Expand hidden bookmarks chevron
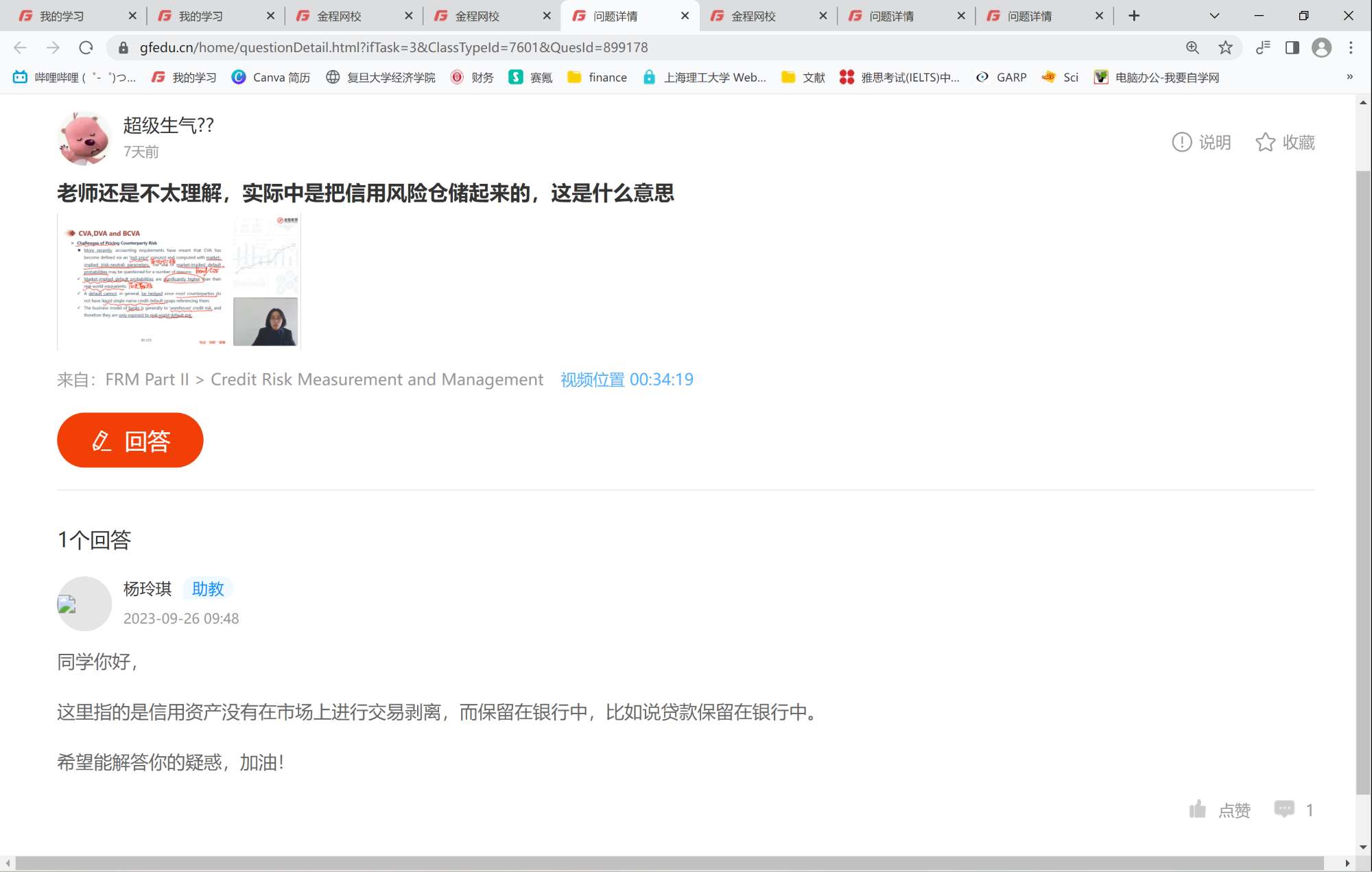Viewport: 1372px width, 872px height. click(x=1349, y=77)
